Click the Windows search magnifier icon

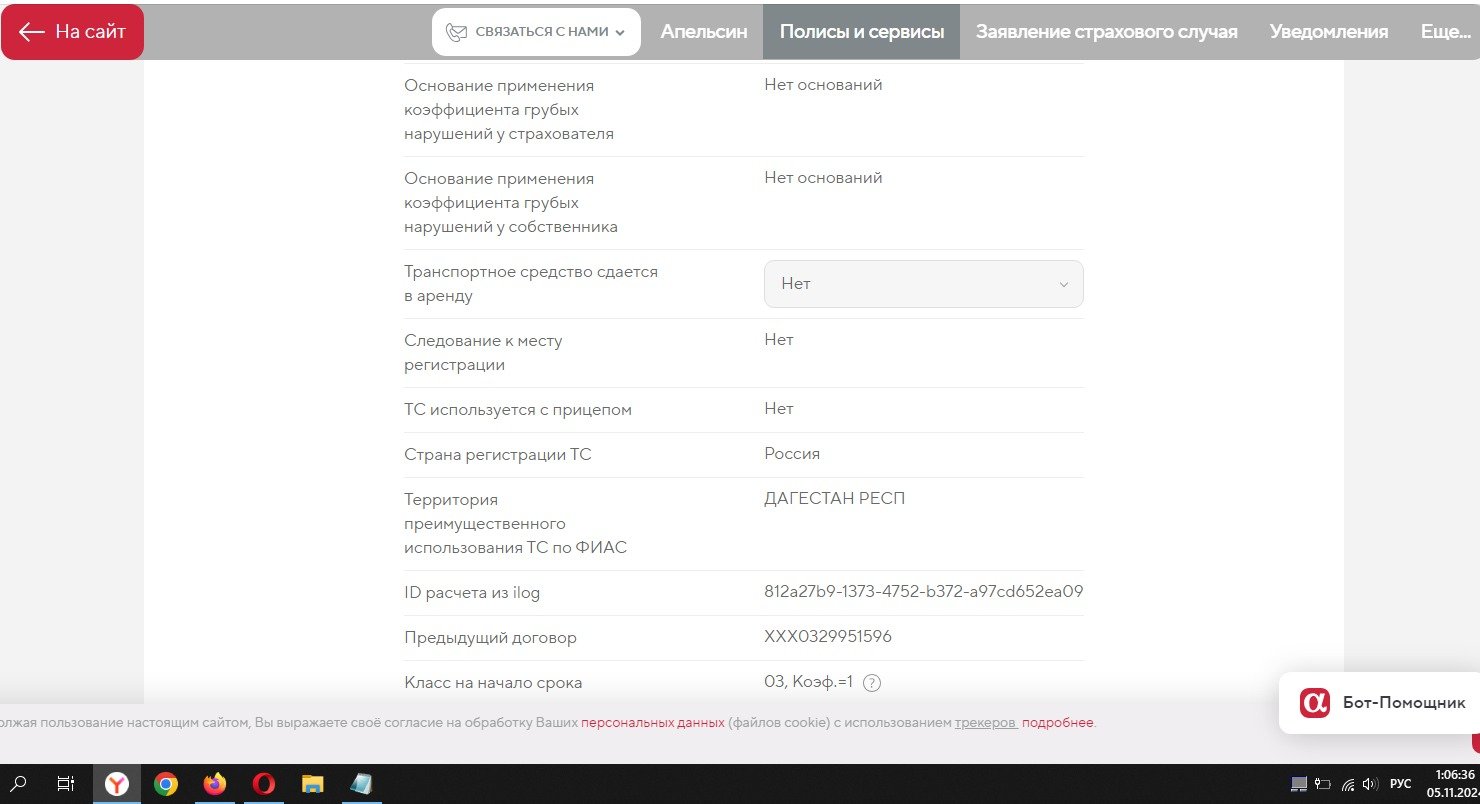(x=19, y=784)
